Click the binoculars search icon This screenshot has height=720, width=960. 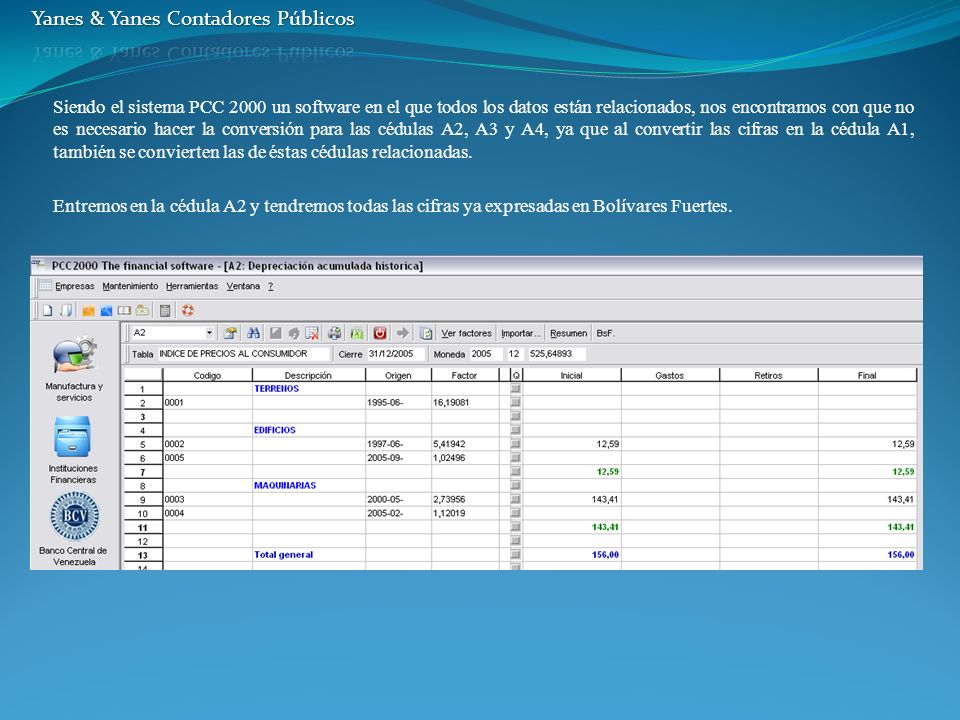tap(253, 333)
